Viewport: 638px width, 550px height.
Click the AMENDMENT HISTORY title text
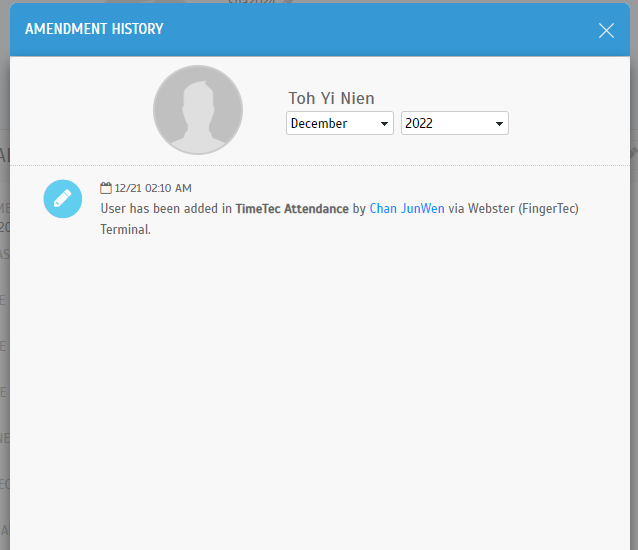coord(94,29)
